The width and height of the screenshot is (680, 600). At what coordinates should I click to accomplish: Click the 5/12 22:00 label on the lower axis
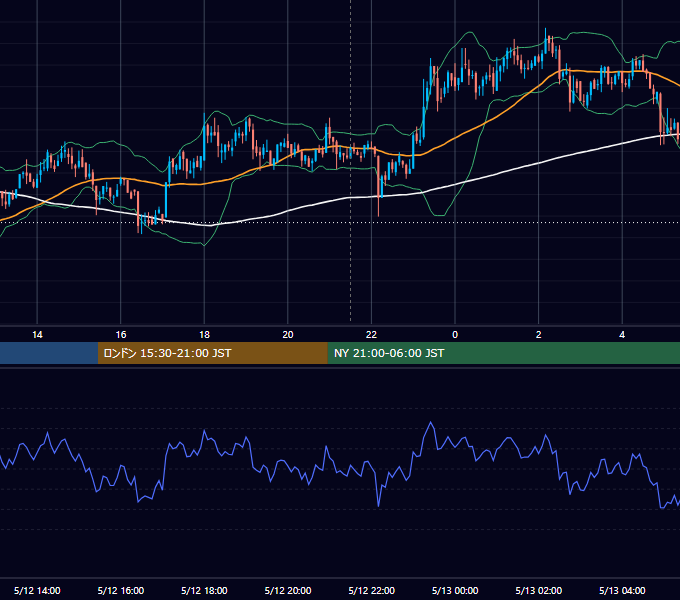click(372, 590)
